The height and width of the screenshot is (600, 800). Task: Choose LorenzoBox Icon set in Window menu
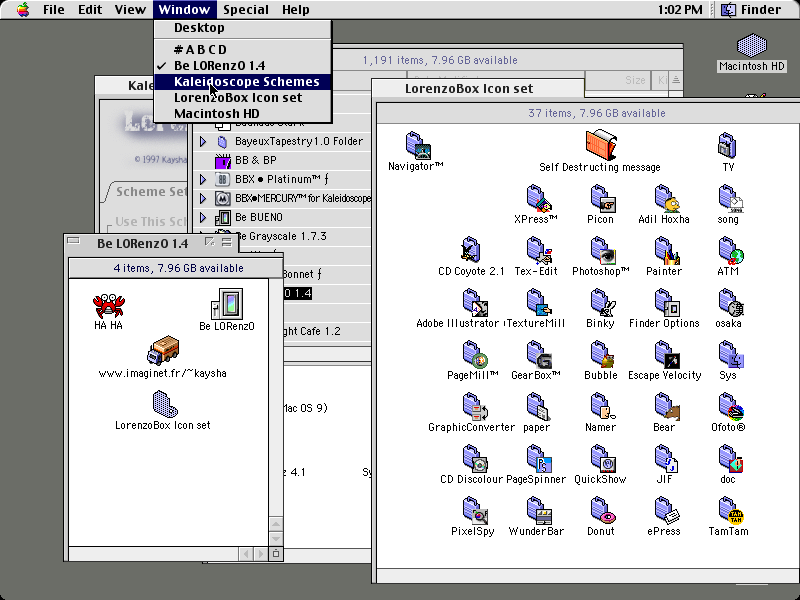pos(243,98)
